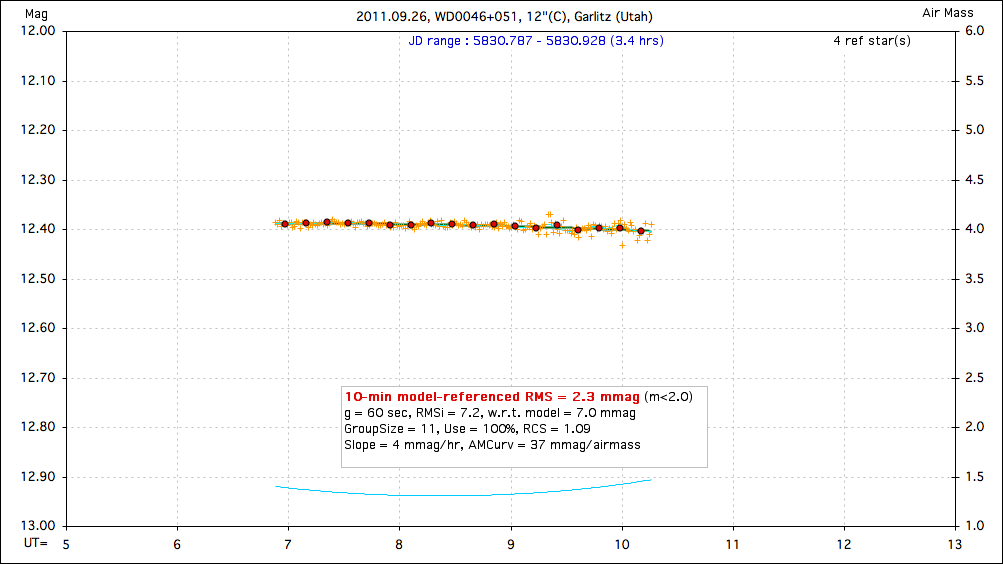Click the blue JD range text
Image resolution: width=1003 pixels, height=564 pixels.
pyautogui.click(x=536, y=41)
